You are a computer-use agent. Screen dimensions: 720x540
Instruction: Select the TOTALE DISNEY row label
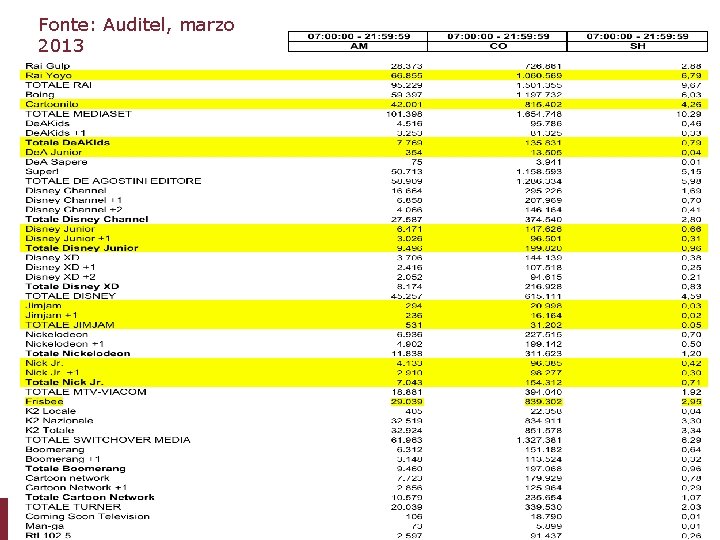point(71,296)
